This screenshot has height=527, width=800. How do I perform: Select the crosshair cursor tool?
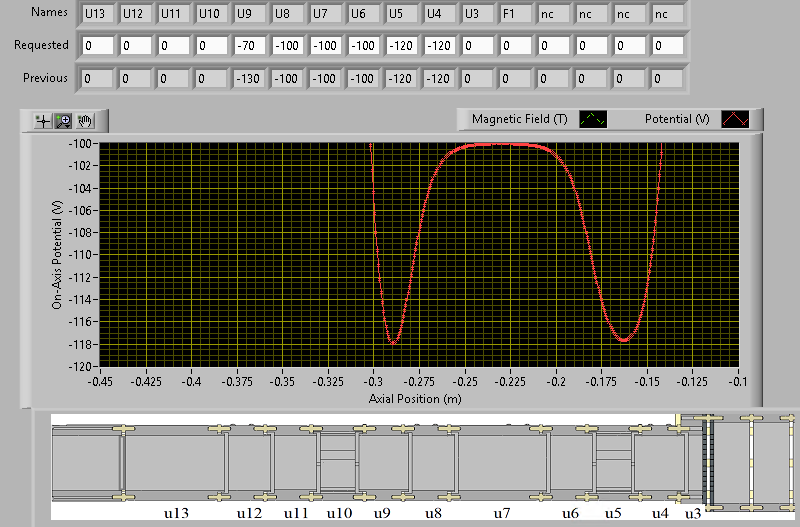[x=43, y=121]
